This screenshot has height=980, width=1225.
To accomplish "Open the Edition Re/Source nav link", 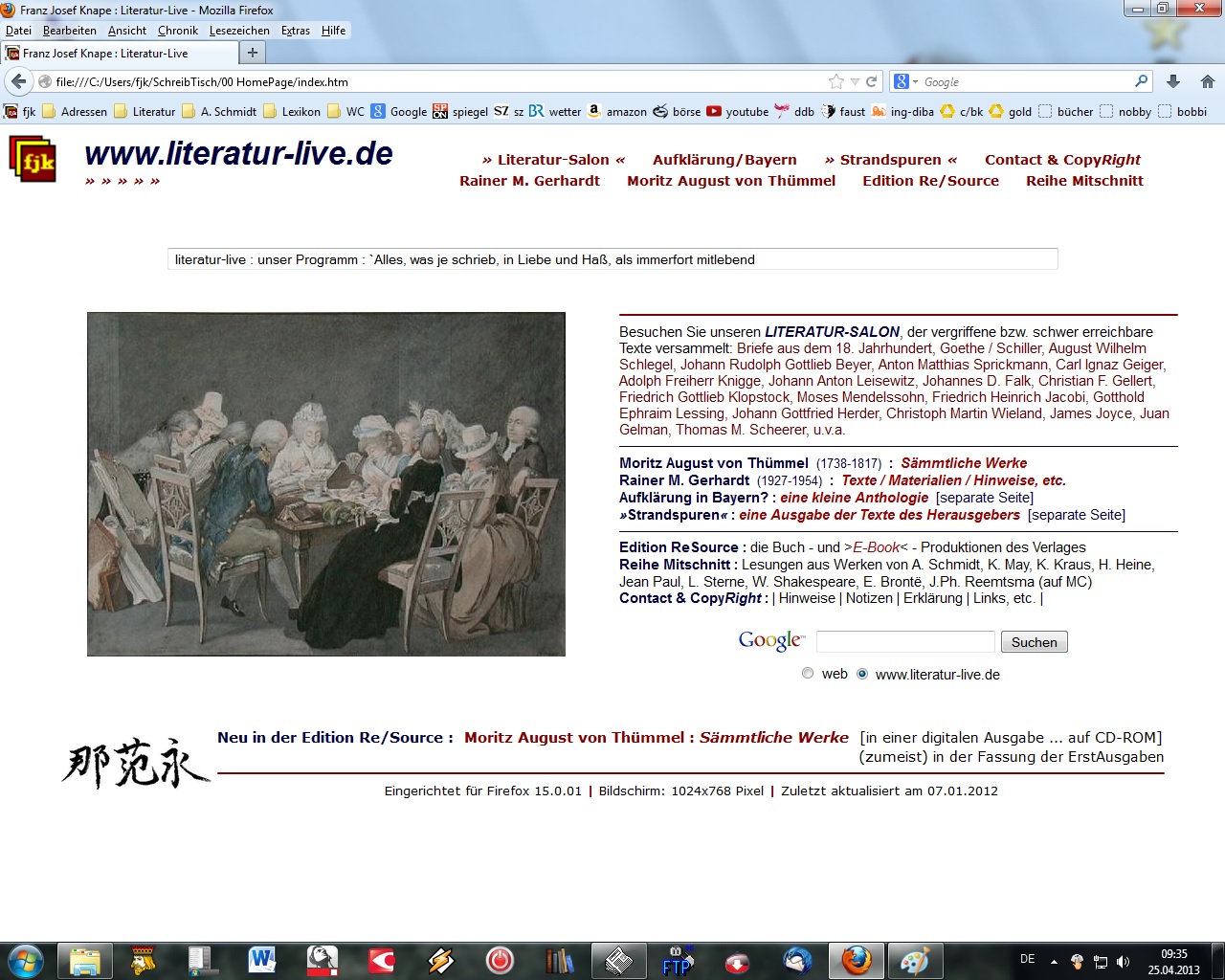I will 930,181.
